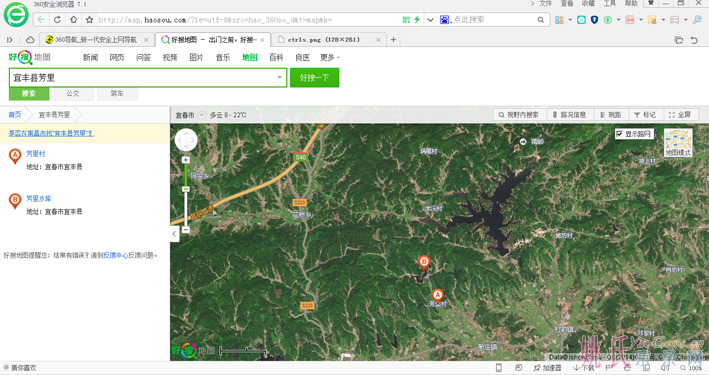Zoom in the map with plus button
Image resolution: width=709 pixels, height=375 pixels.
(186, 160)
